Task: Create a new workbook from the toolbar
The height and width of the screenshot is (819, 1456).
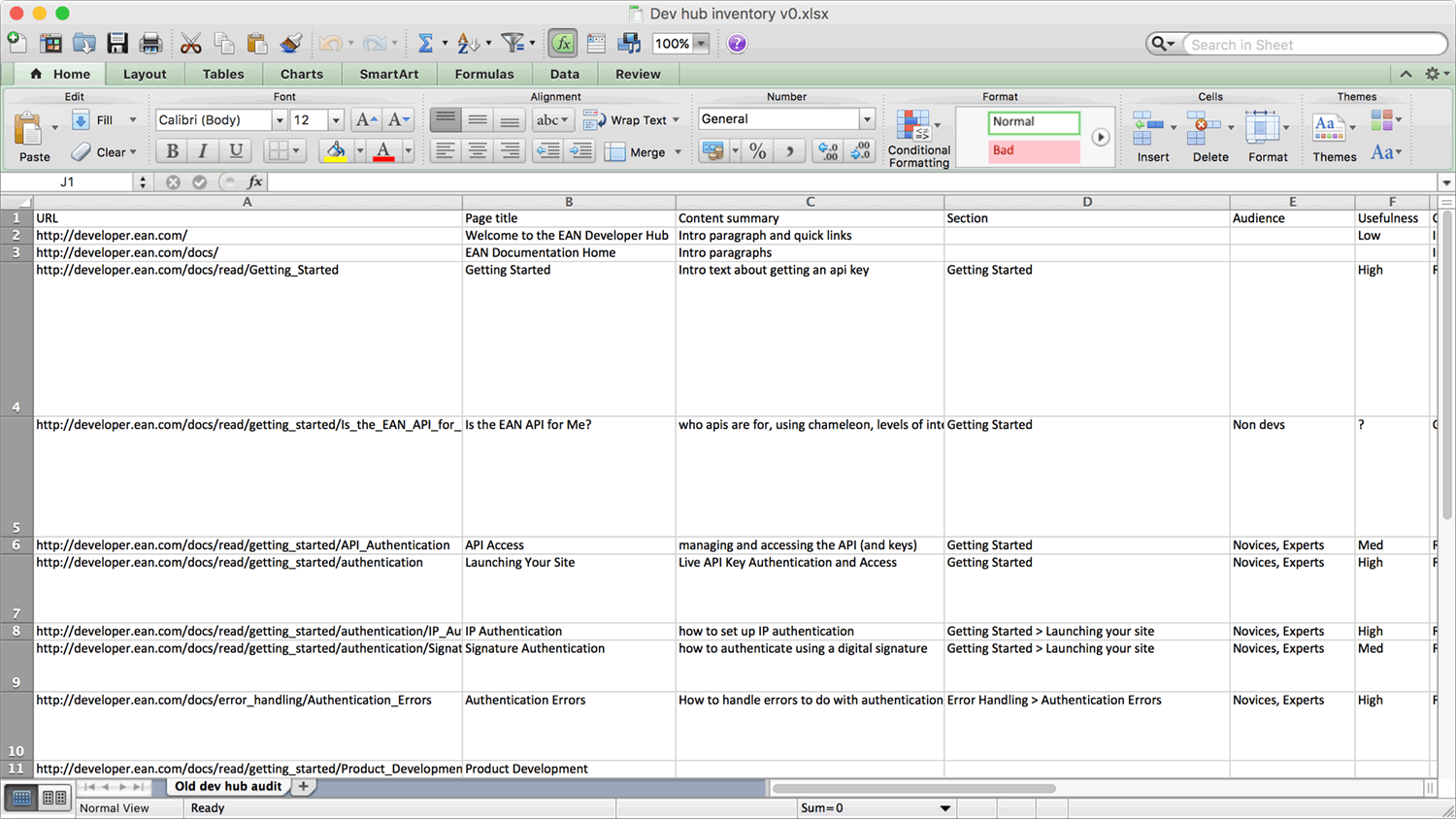Action: (x=17, y=43)
